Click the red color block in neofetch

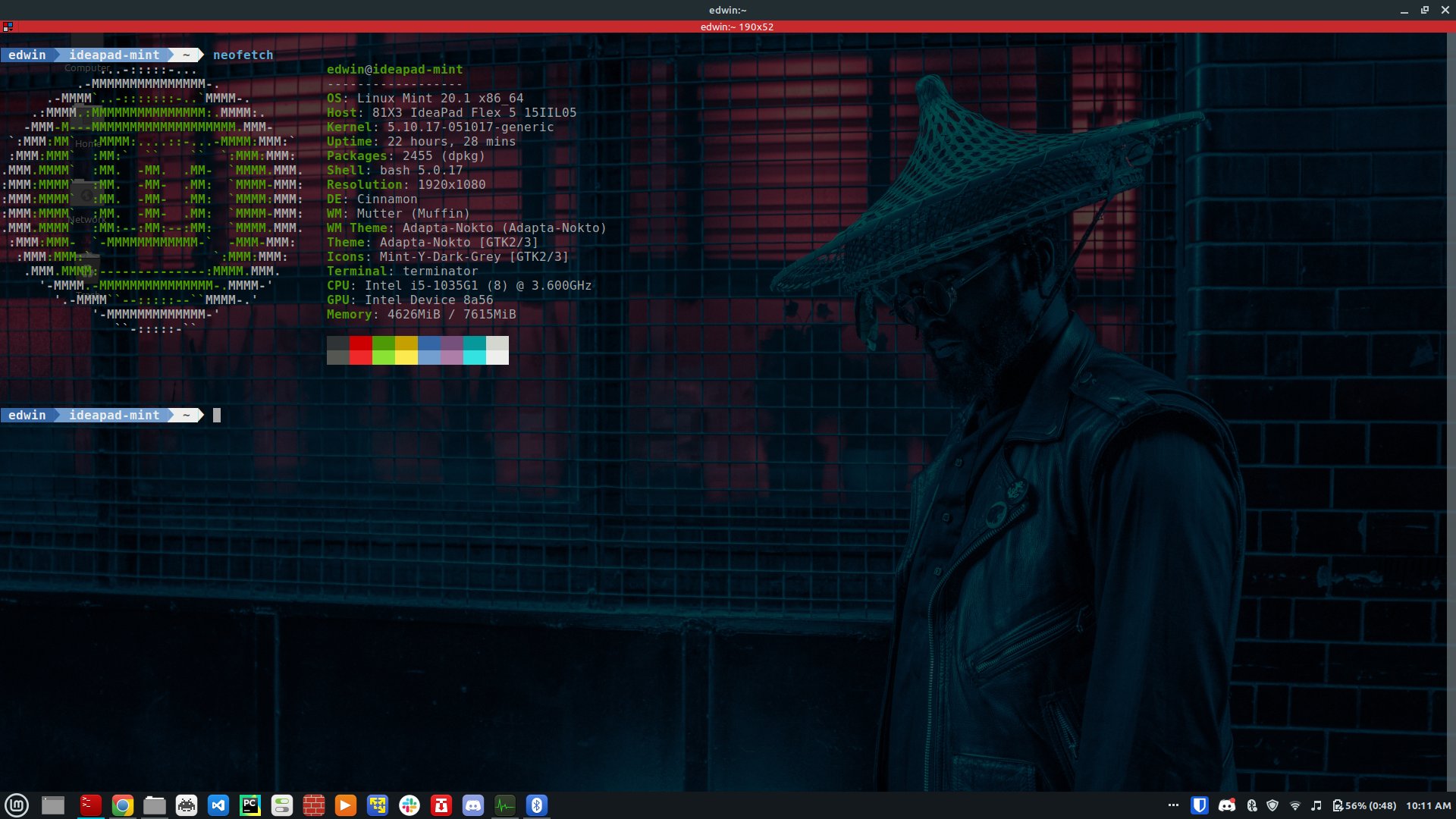pyautogui.click(x=361, y=344)
